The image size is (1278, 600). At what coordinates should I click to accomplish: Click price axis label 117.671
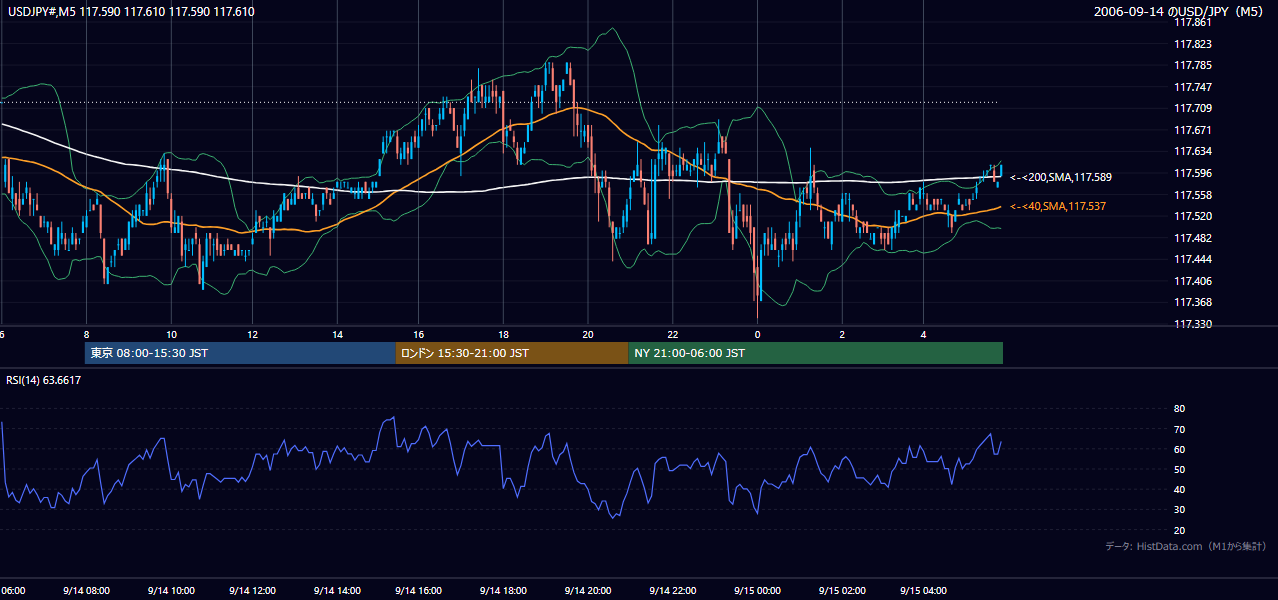point(1192,130)
